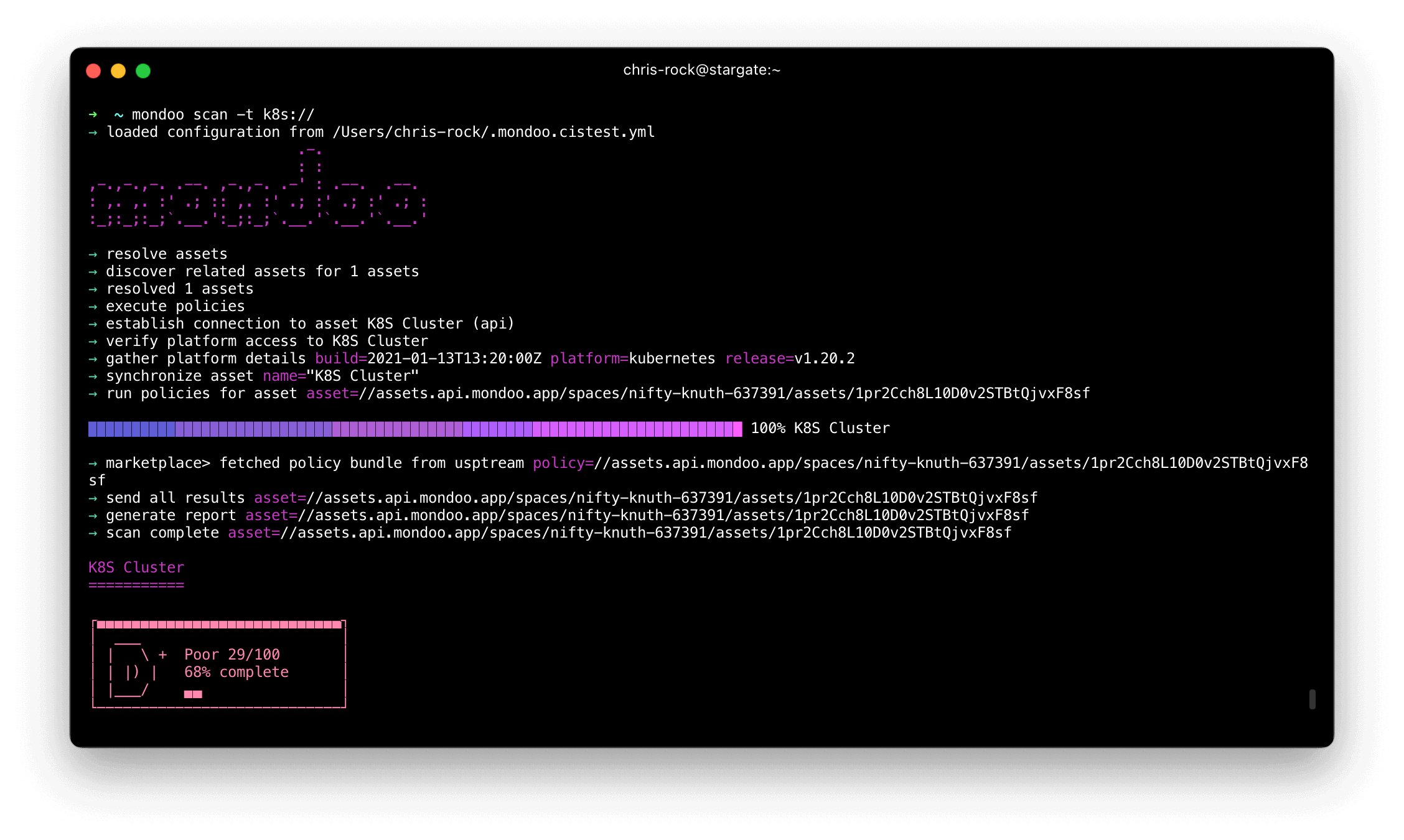Click the 68% complete status text

(233, 671)
